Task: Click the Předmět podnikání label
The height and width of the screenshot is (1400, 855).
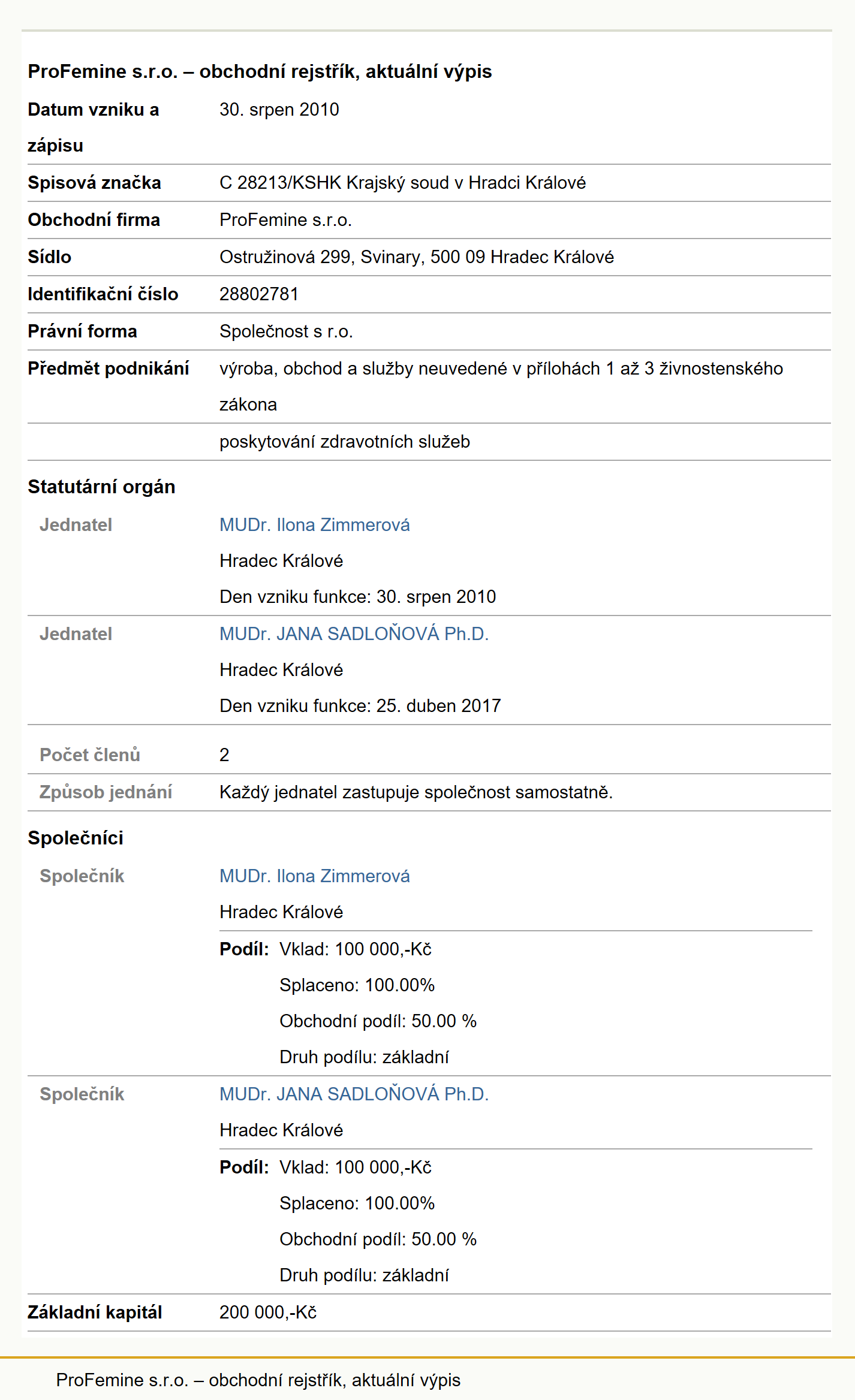Action: [109, 369]
